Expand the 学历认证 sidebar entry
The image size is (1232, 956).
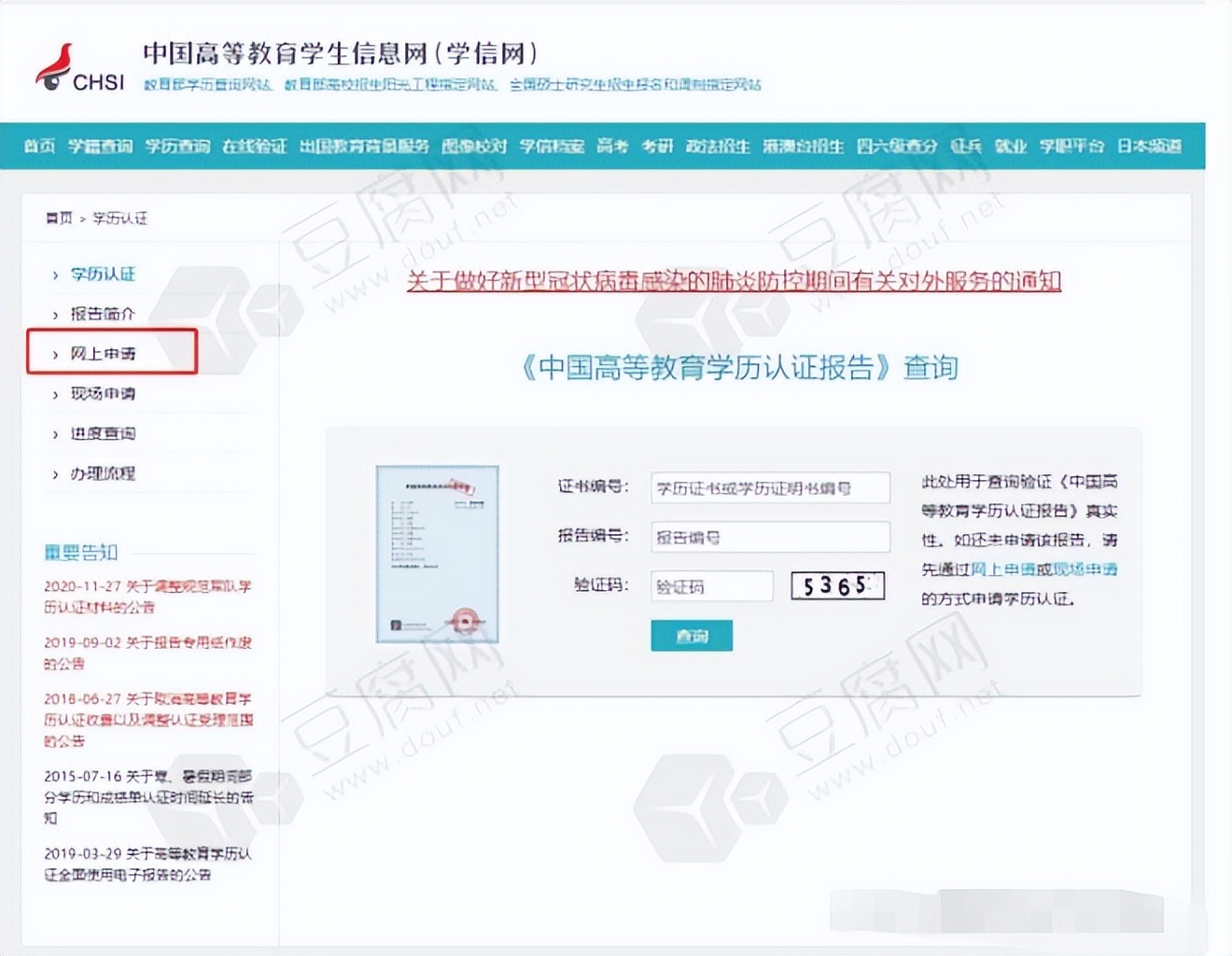[x=103, y=274]
